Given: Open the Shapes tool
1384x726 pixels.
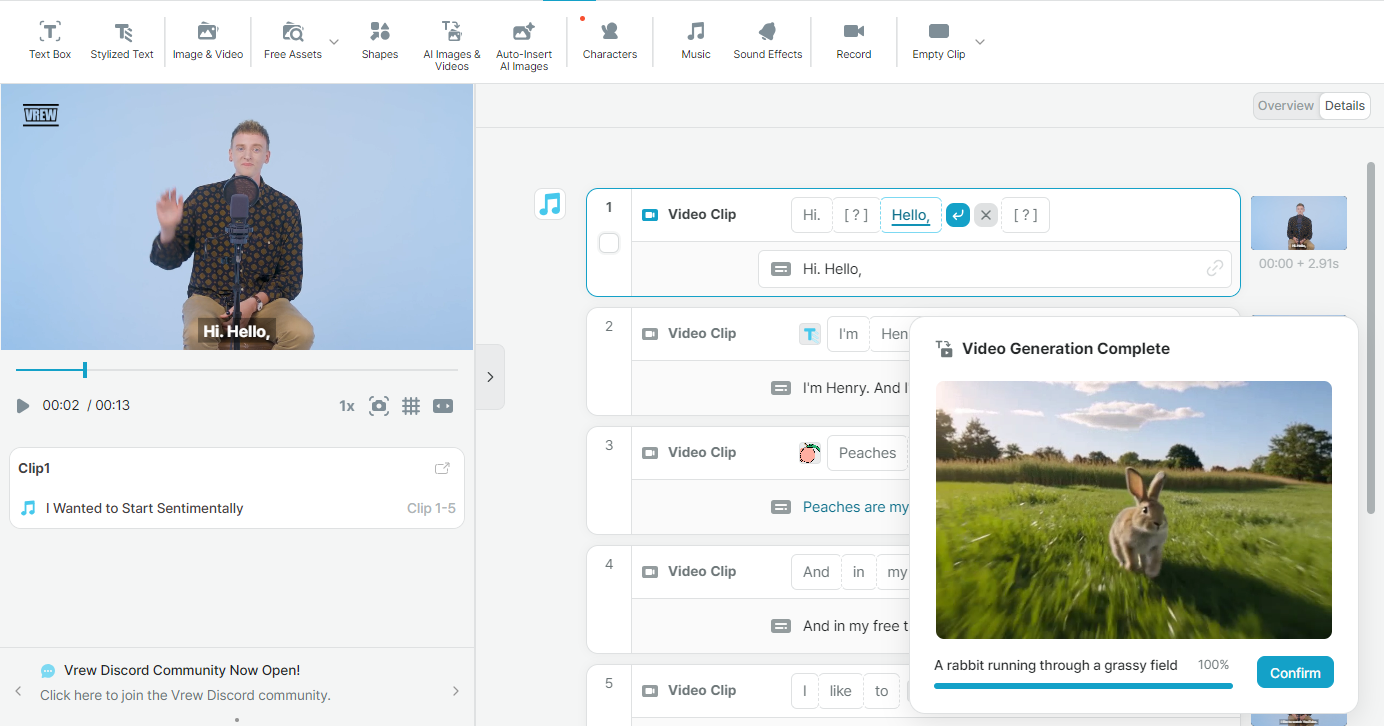Looking at the screenshot, I should pos(380,41).
